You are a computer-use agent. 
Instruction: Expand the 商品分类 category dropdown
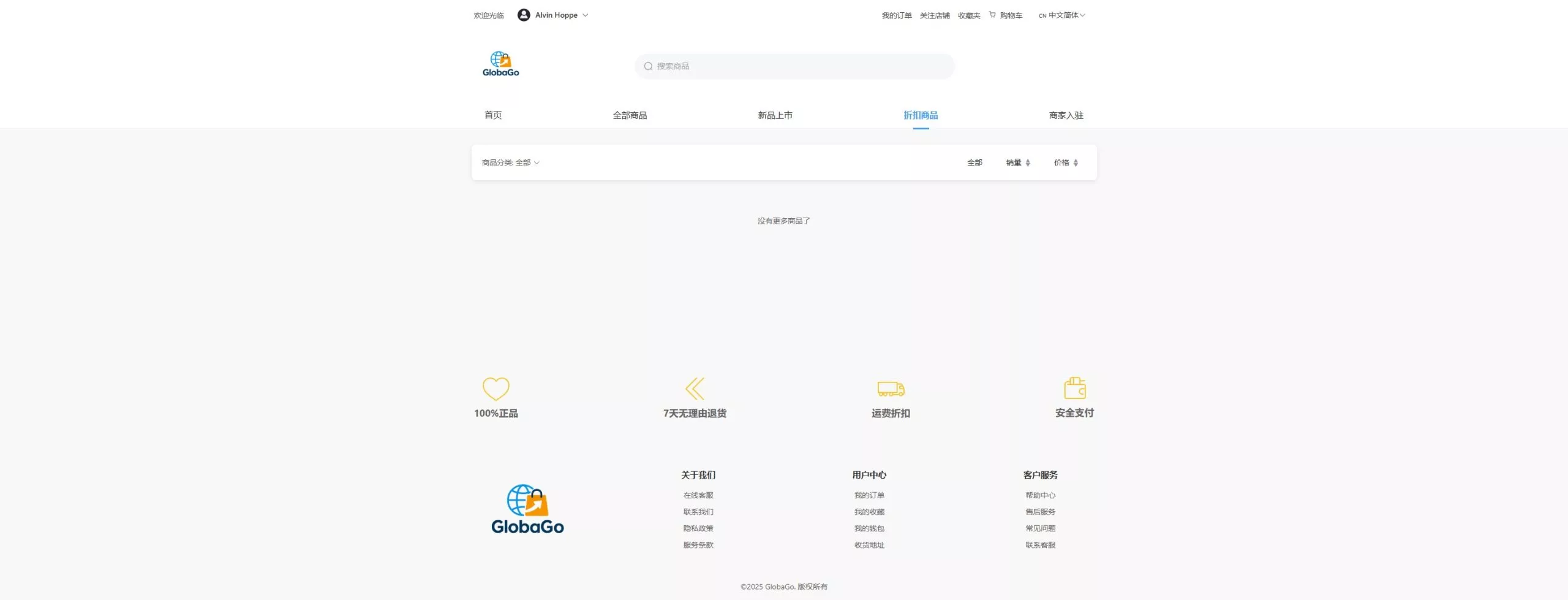[x=510, y=163]
